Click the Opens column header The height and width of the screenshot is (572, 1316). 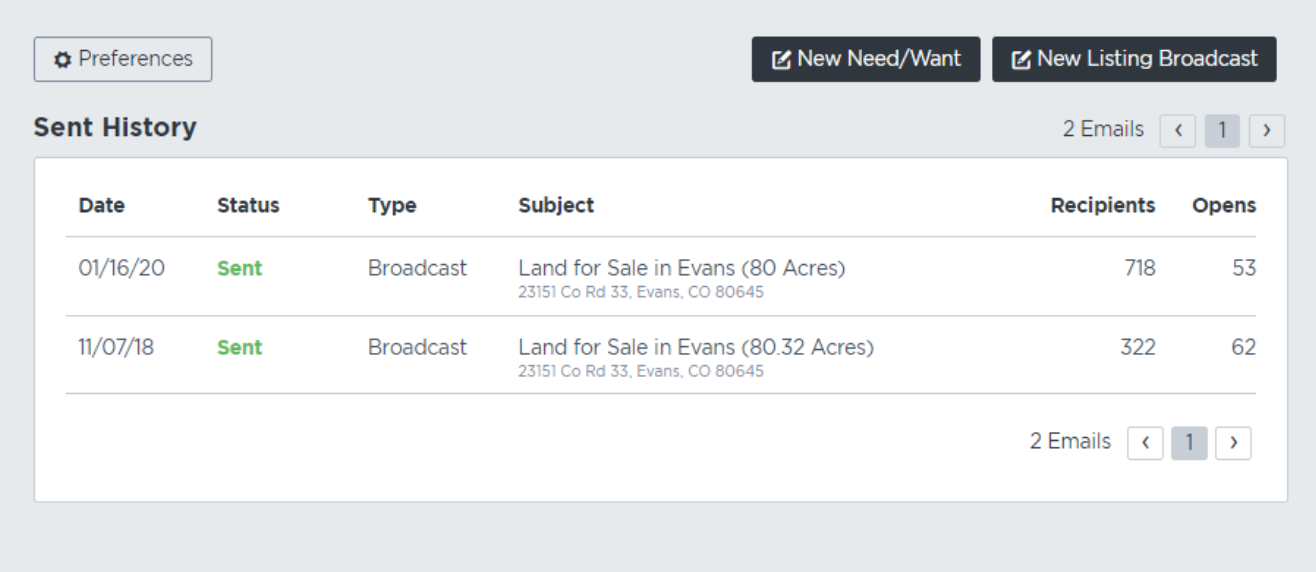[x=1224, y=205]
